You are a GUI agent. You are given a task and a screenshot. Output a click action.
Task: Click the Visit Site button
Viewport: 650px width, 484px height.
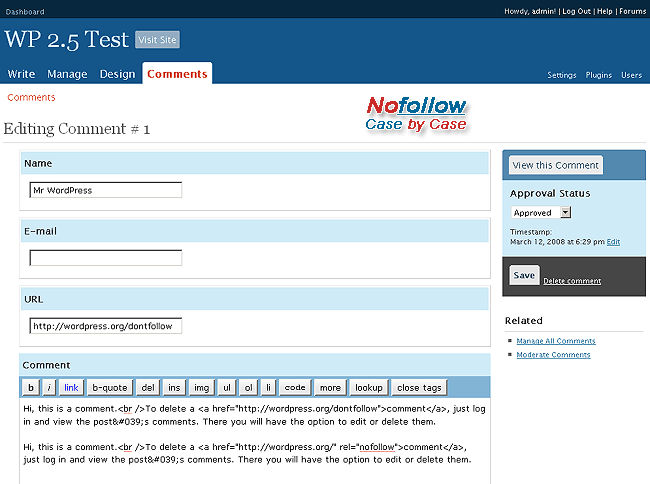[158, 40]
